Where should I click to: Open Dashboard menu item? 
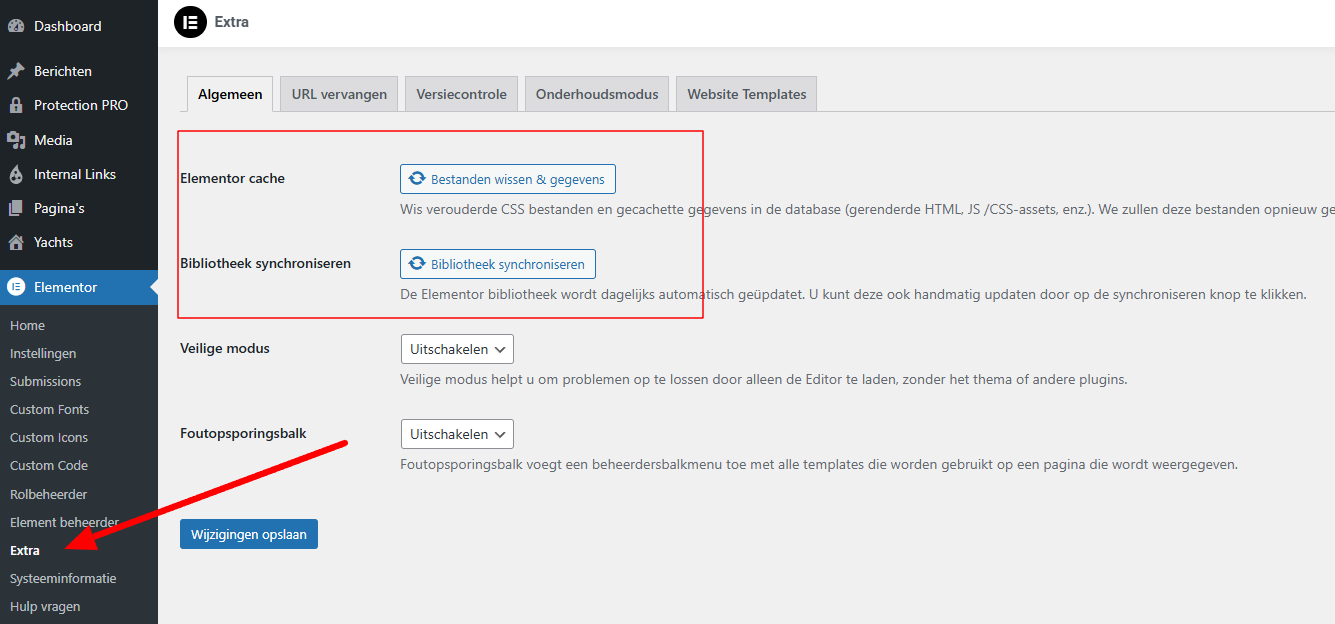79,26
